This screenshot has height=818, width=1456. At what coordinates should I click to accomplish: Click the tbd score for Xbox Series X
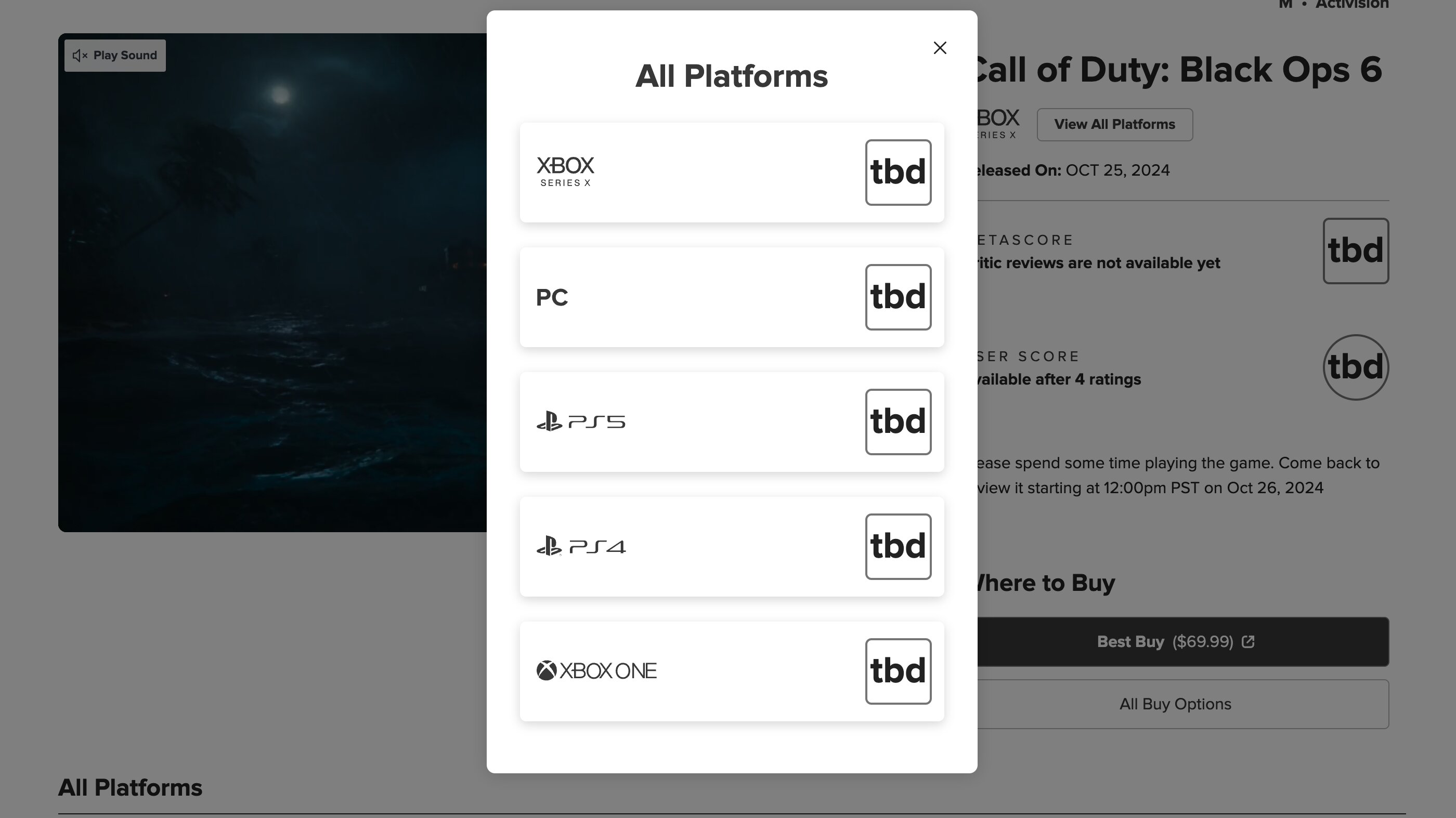coord(898,173)
